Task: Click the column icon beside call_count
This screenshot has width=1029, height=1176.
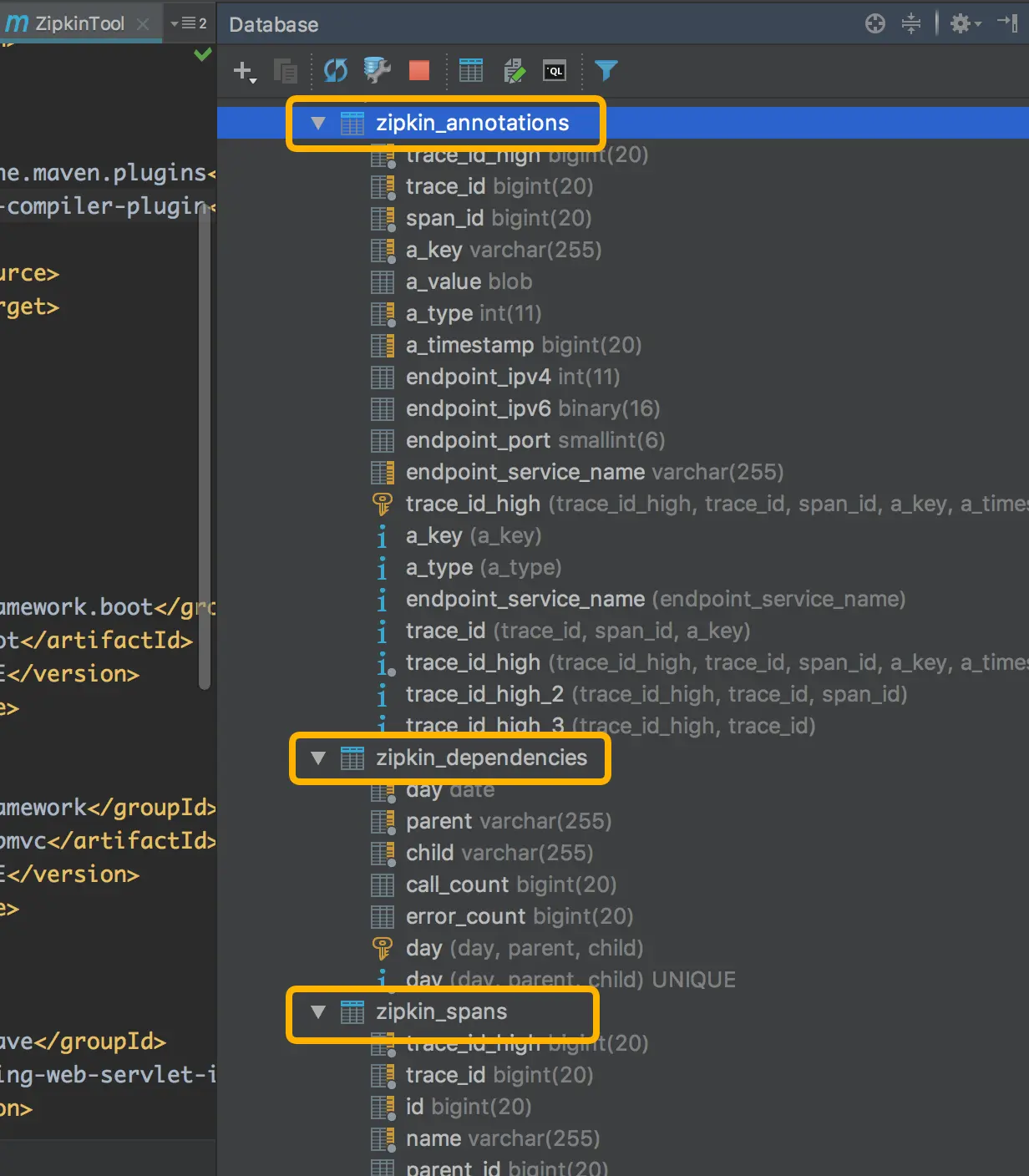Action: pyautogui.click(x=382, y=885)
